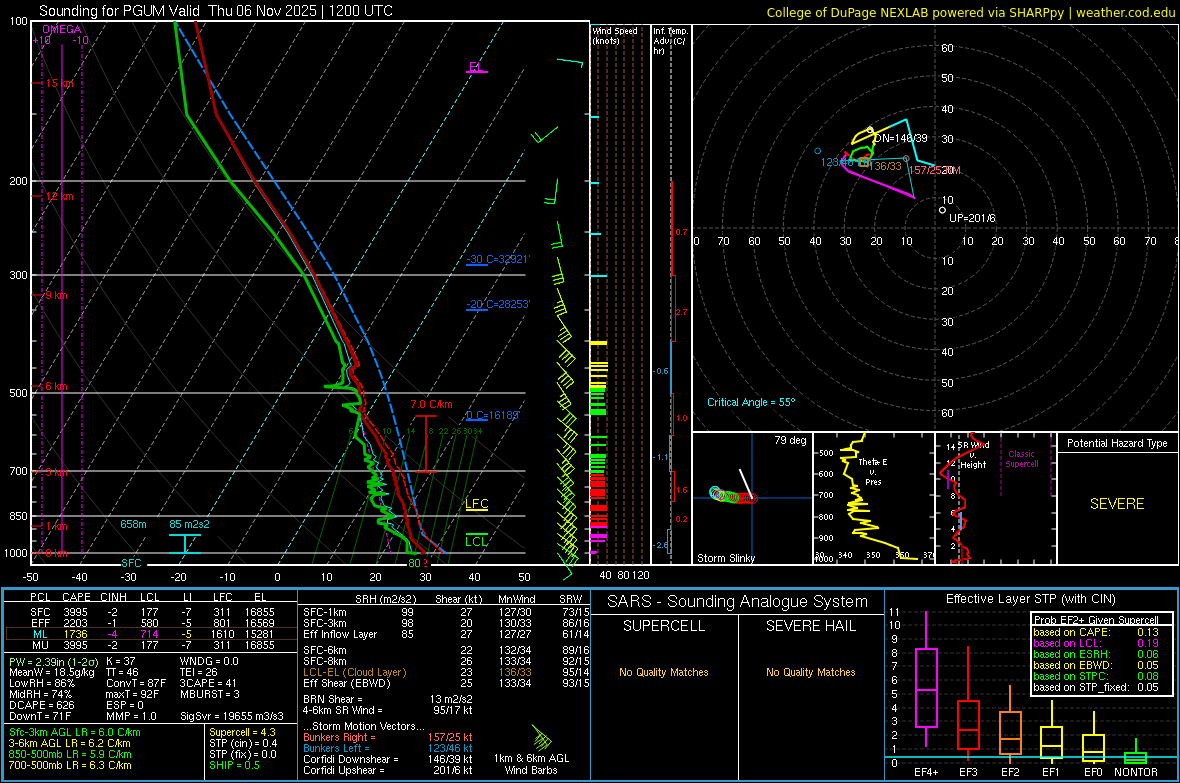Click the 'Potential Hazard Type' header
1180x783 pixels.
click(1117, 443)
